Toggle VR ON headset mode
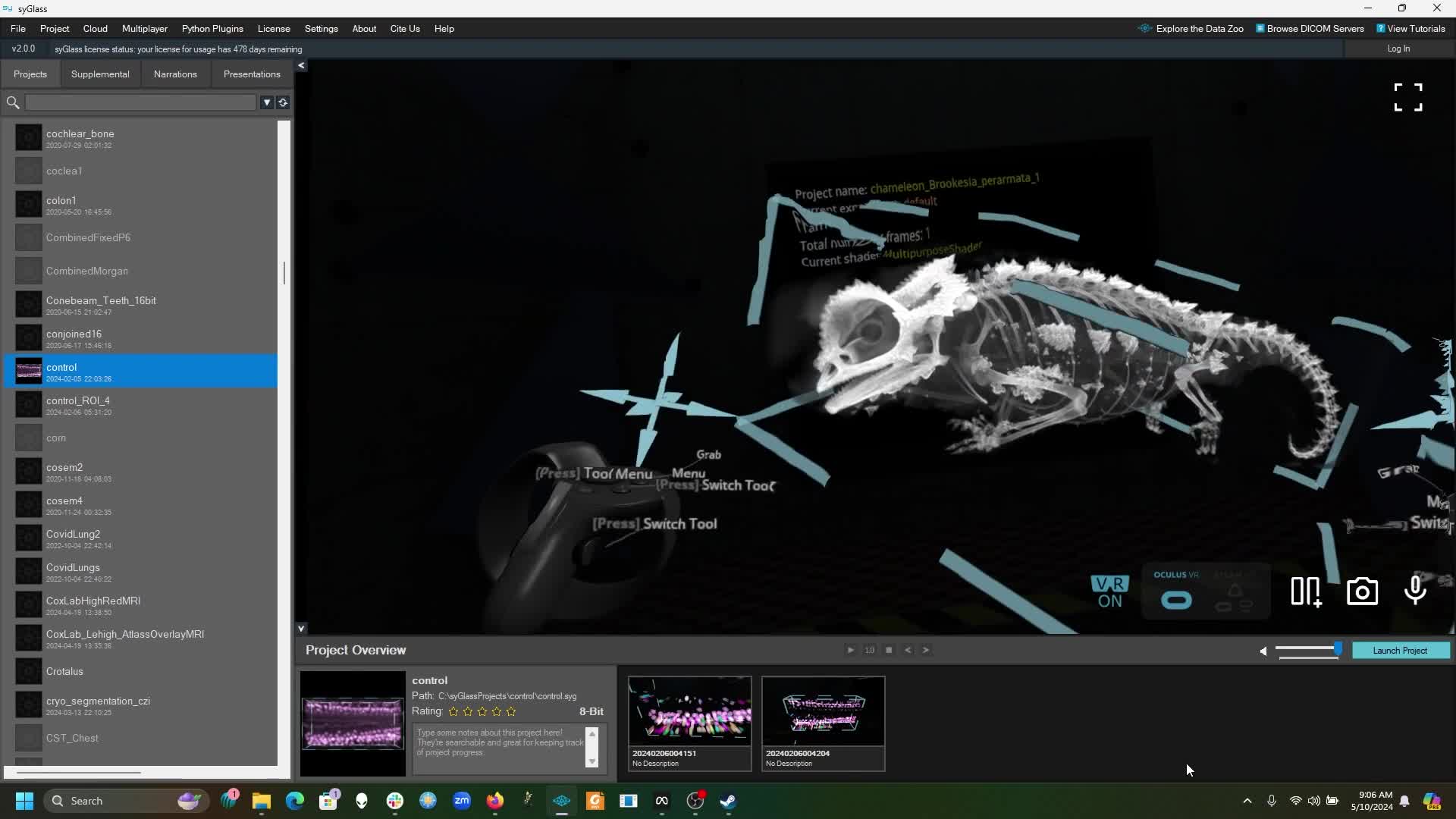The height and width of the screenshot is (819, 1456). [1109, 592]
